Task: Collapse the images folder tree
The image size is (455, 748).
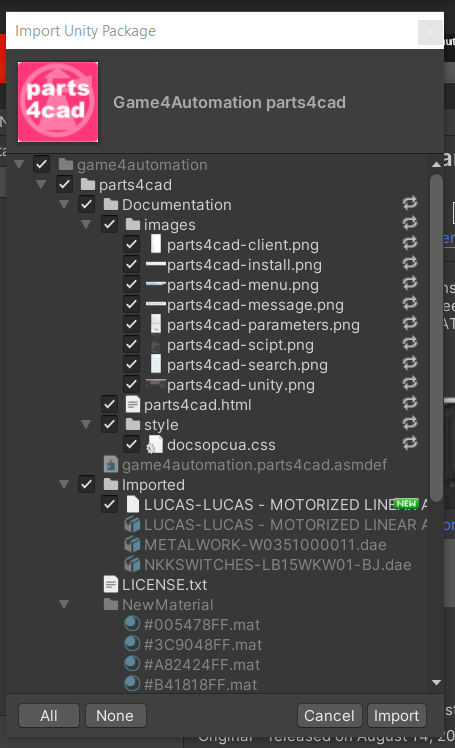Action: tap(86, 224)
